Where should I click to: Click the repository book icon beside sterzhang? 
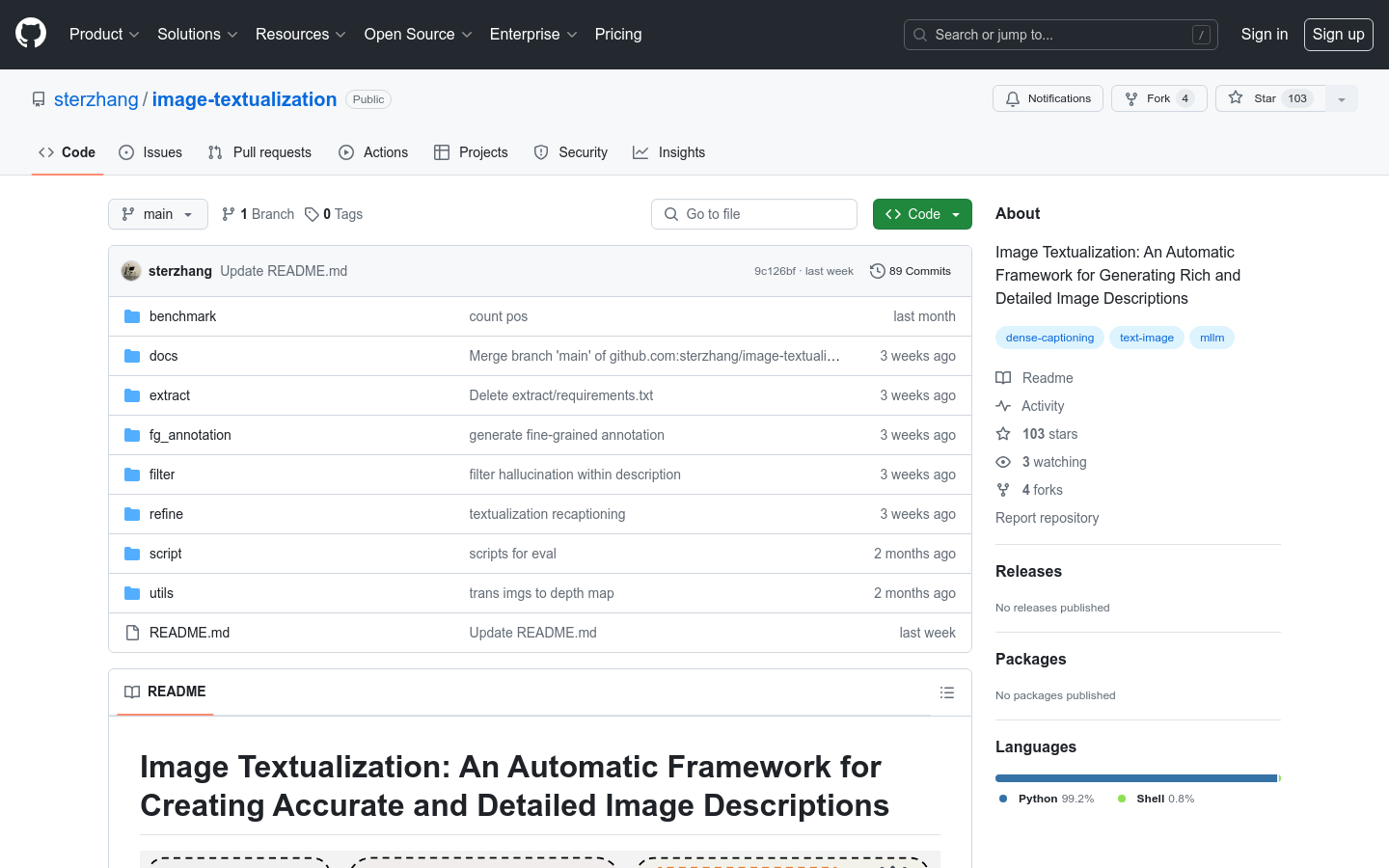point(39,99)
